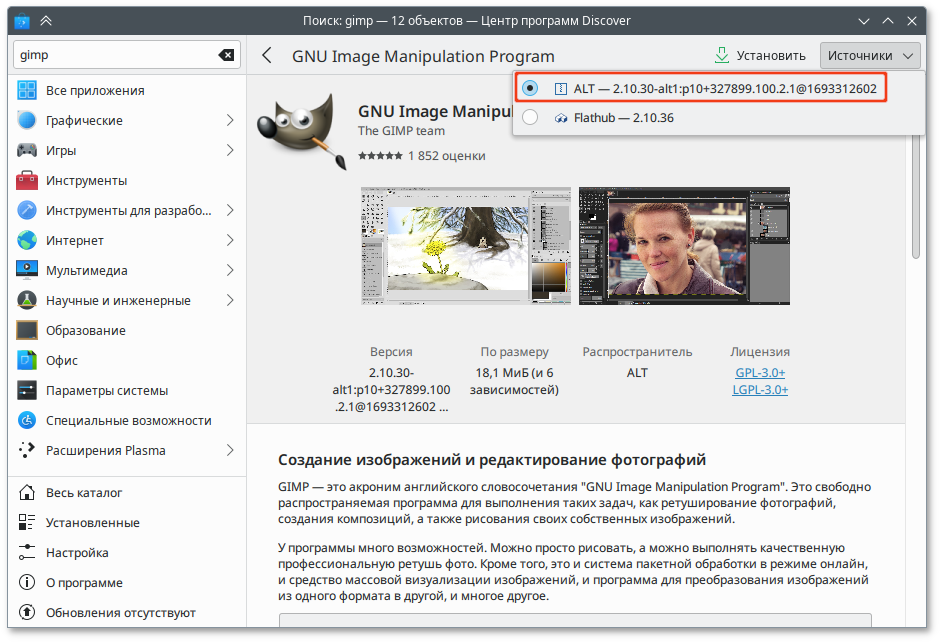Image resolution: width=940 pixels, height=642 pixels.
Task: Expand the Plasma extensions category arrow
Action: [x=229, y=451]
